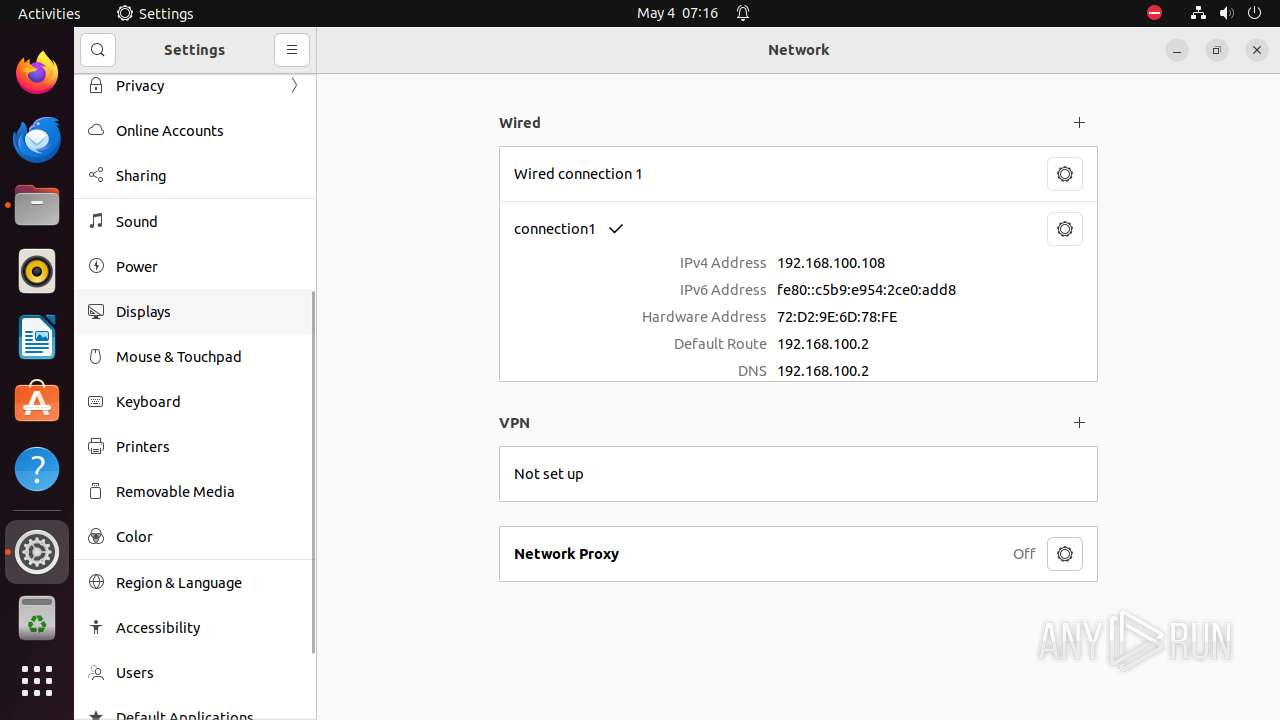Open Activities overview

pyautogui.click(x=49, y=13)
